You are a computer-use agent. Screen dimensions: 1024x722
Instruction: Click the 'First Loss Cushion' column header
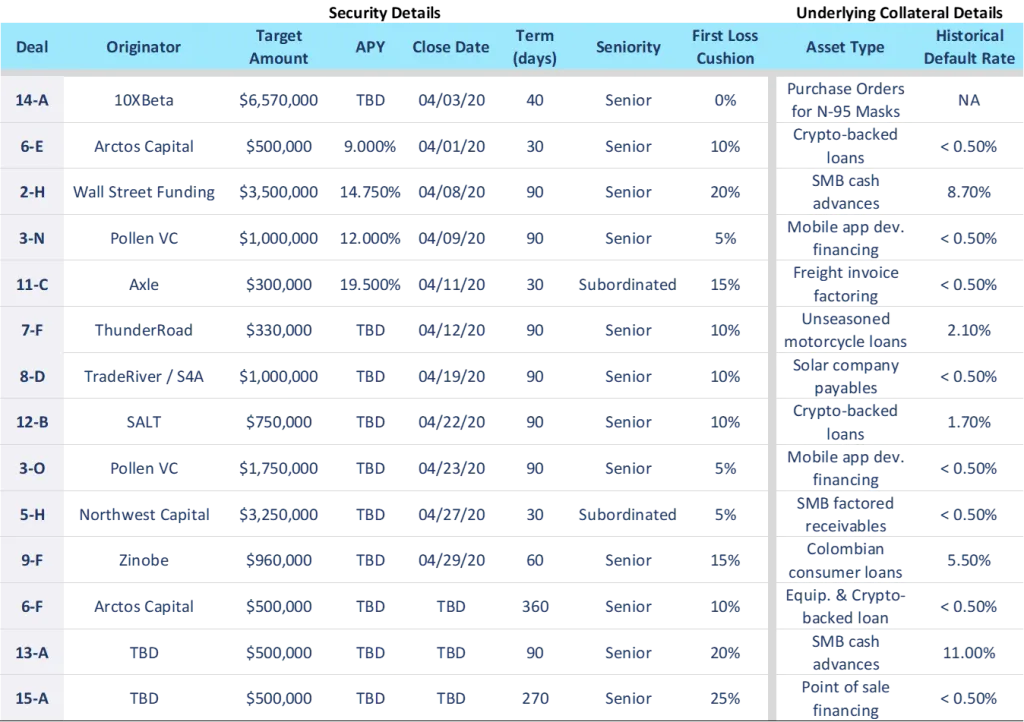[x=725, y=47]
